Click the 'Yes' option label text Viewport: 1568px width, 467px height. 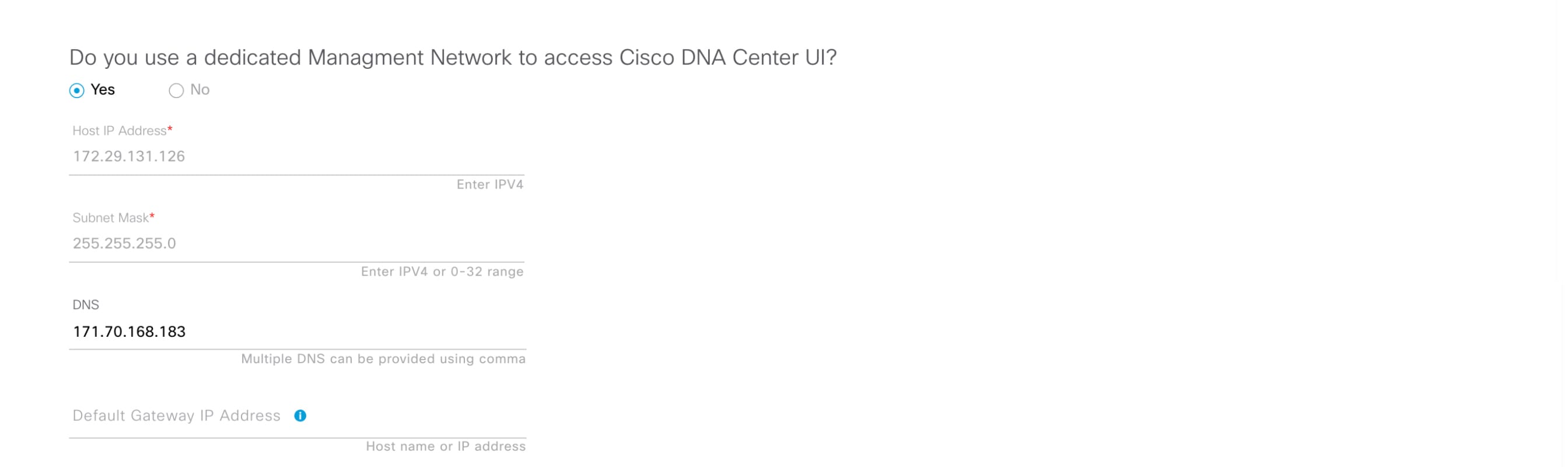click(103, 90)
